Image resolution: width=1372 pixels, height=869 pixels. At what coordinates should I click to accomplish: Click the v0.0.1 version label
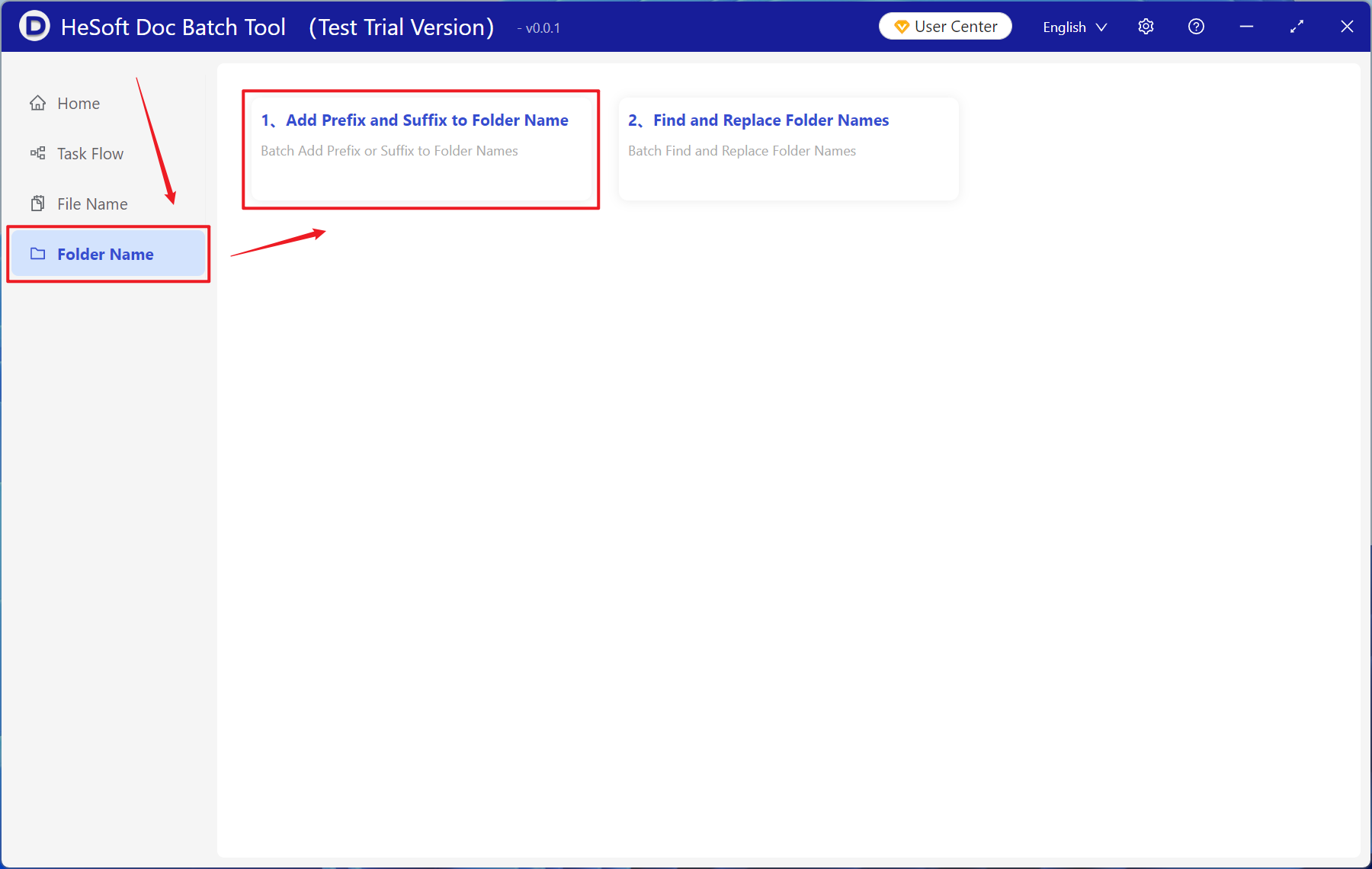(x=539, y=28)
